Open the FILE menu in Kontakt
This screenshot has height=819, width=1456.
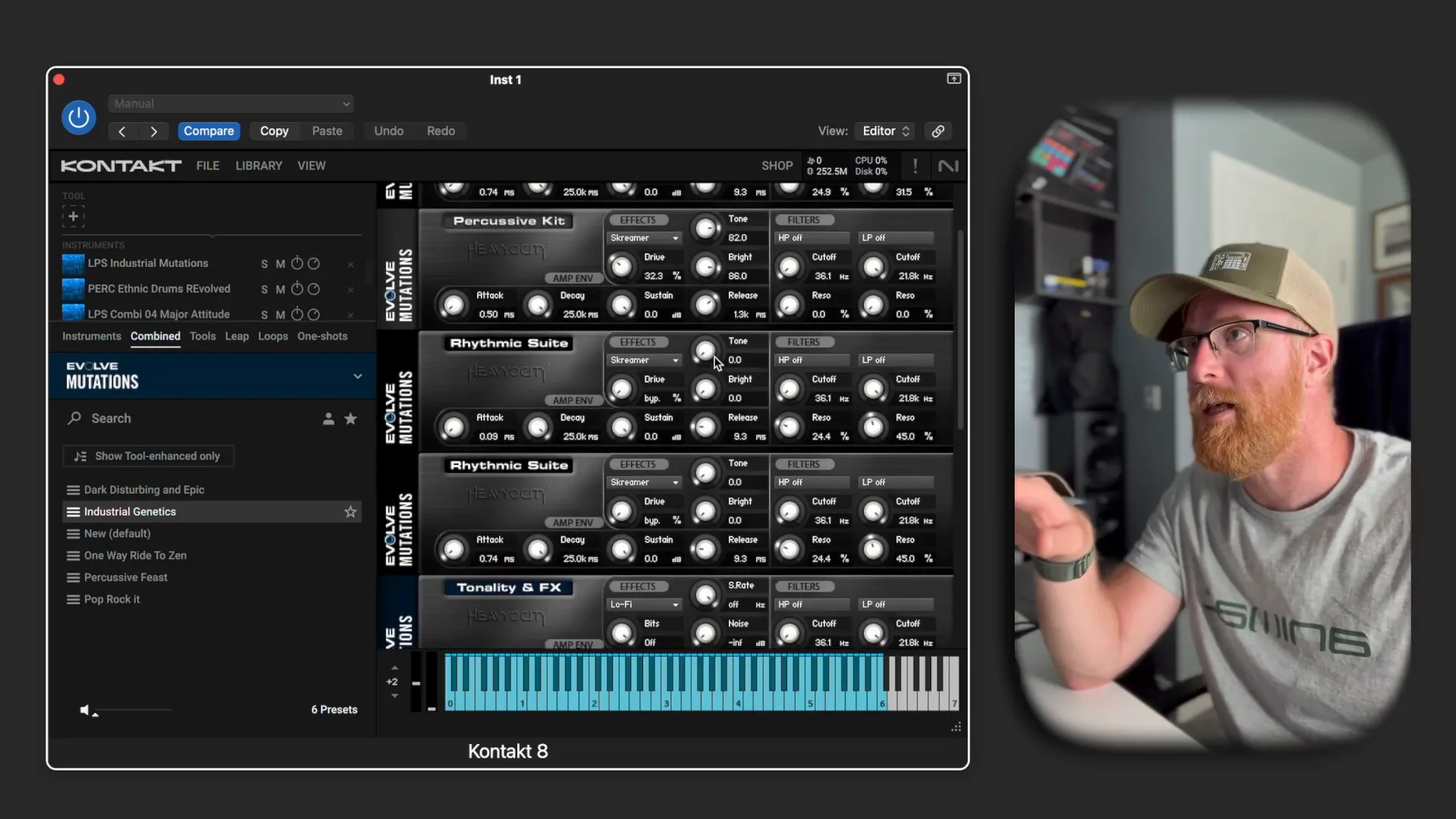pyautogui.click(x=208, y=166)
